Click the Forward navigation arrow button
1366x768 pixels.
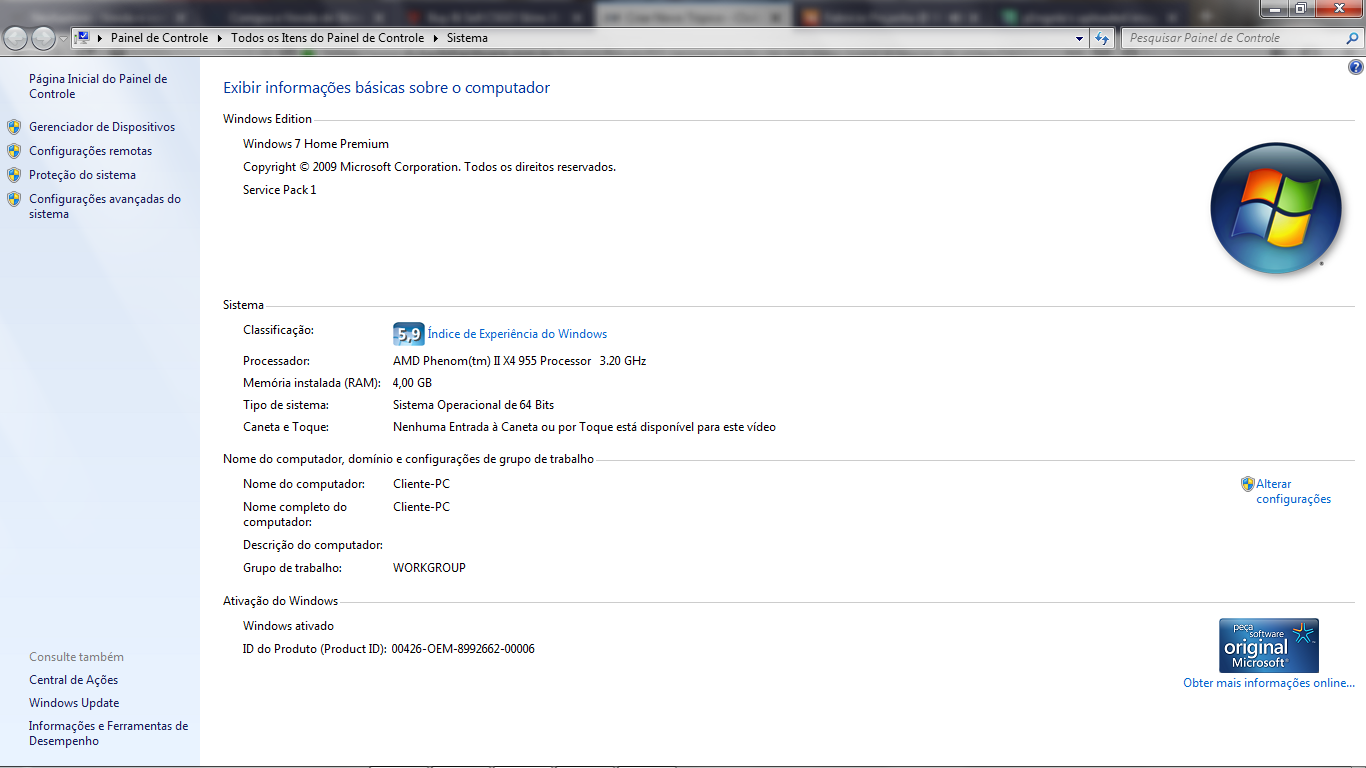click(43, 38)
